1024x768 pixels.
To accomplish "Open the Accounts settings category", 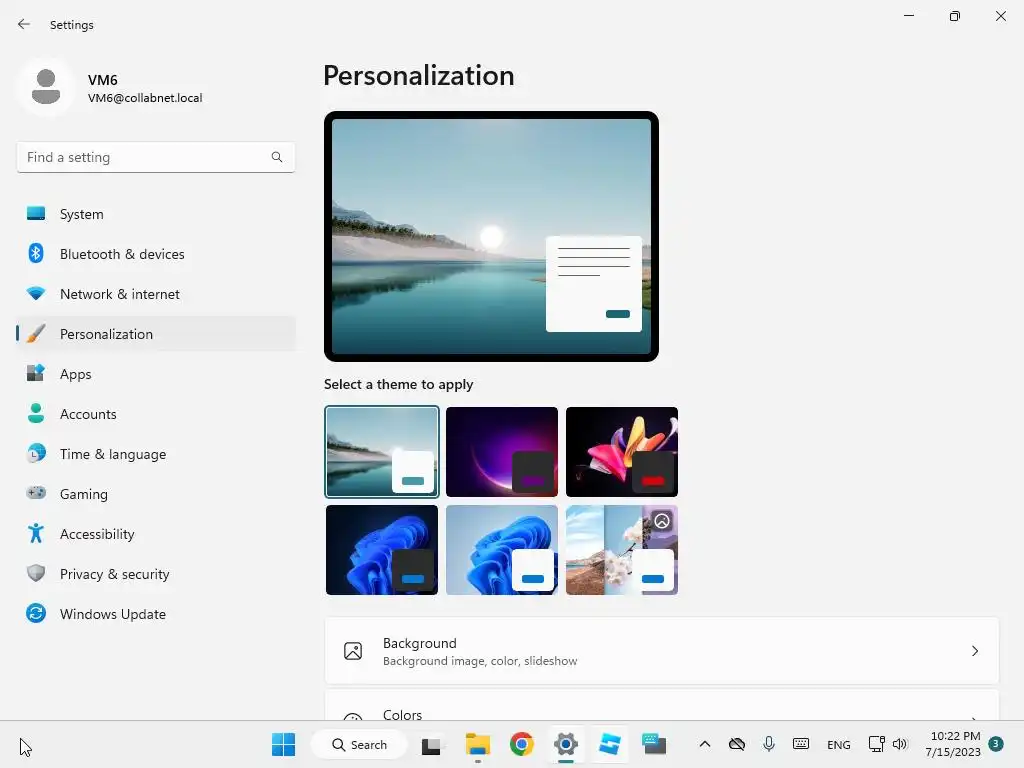I will pos(155,414).
